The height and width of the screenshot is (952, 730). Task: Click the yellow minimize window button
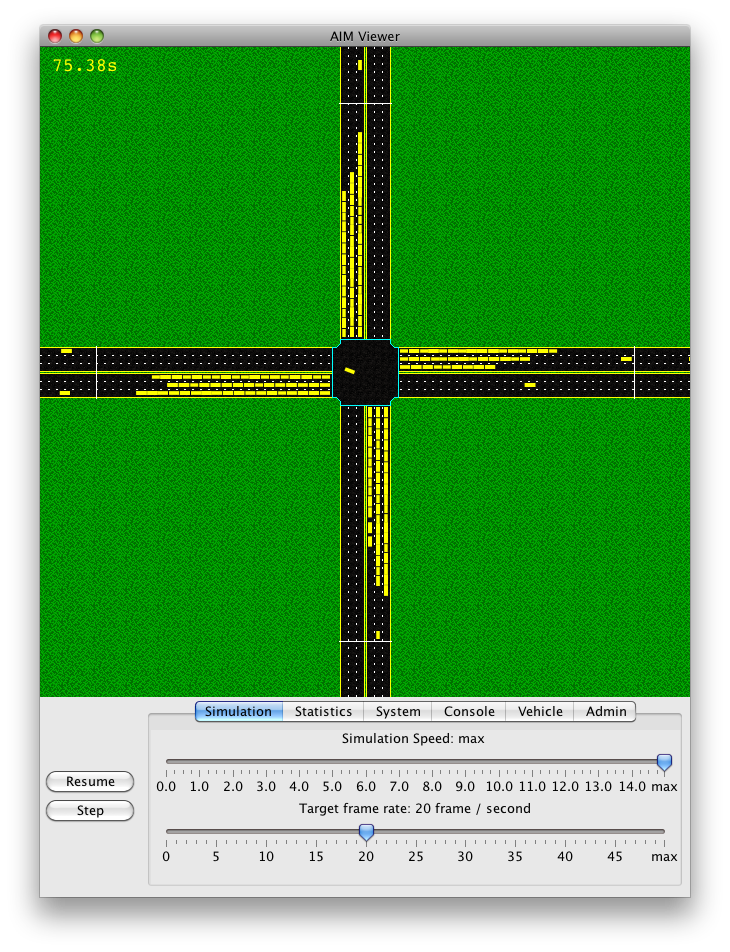point(76,36)
